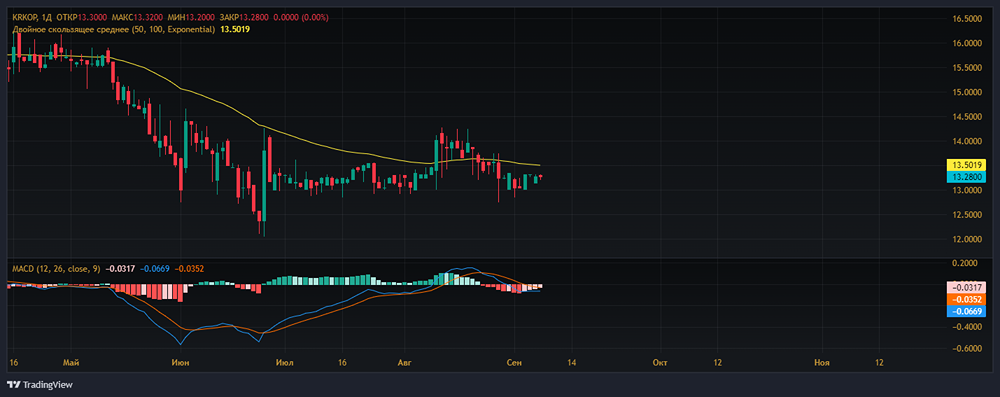
Task: Click the yellow 13.5019 price axis tag
Action: click(x=967, y=165)
